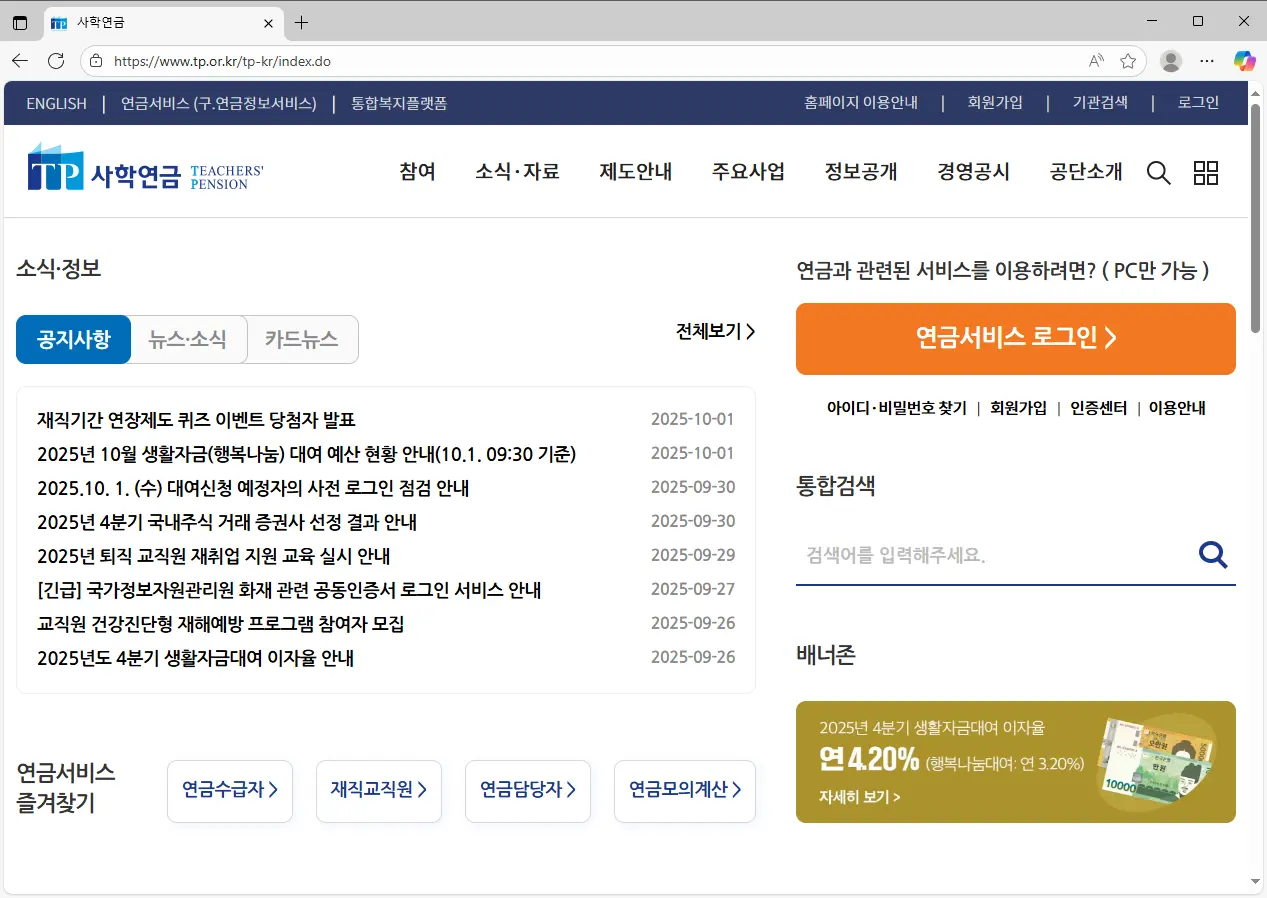This screenshot has width=1267, height=898.
Task: Open the sitemap grid menu icon
Action: pyautogui.click(x=1206, y=173)
